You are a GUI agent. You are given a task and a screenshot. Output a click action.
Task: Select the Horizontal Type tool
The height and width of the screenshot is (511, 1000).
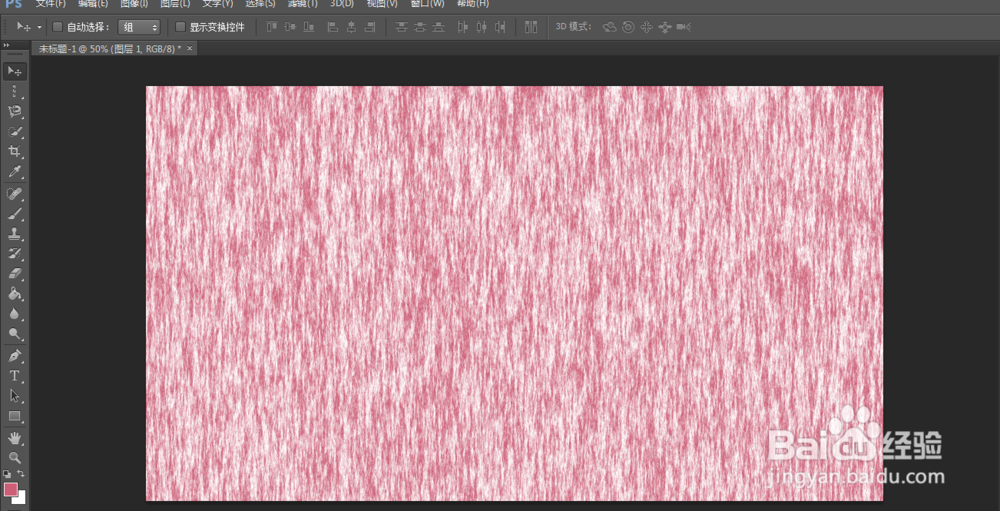pyautogui.click(x=15, y=376)
